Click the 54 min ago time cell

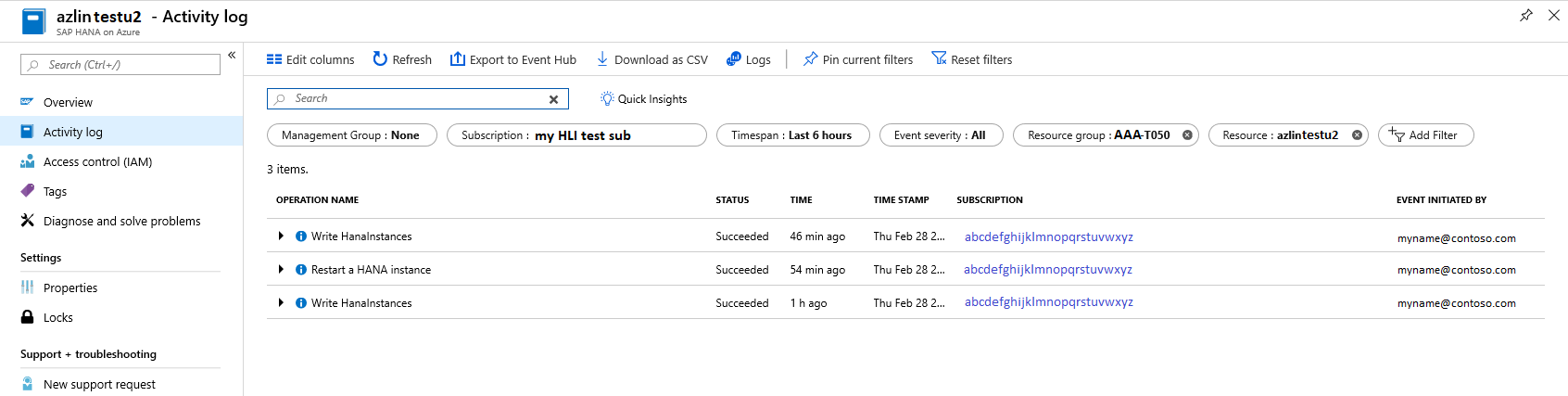[x=817, y=270]
